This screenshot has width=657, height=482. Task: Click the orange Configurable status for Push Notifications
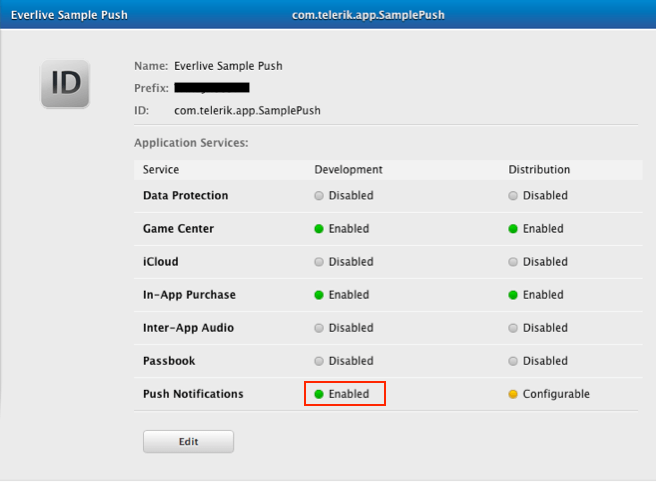(x=549, y=394)
